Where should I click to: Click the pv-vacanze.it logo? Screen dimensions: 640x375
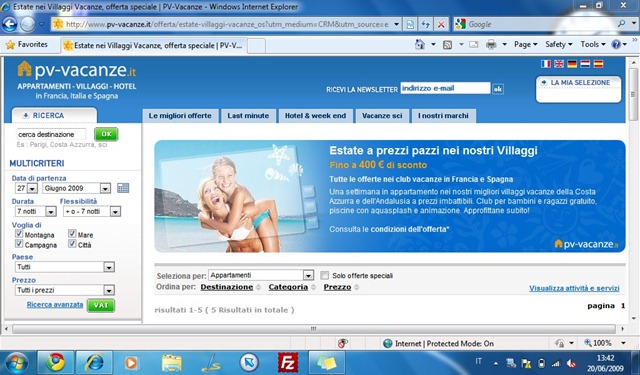(x=76, y=70)
